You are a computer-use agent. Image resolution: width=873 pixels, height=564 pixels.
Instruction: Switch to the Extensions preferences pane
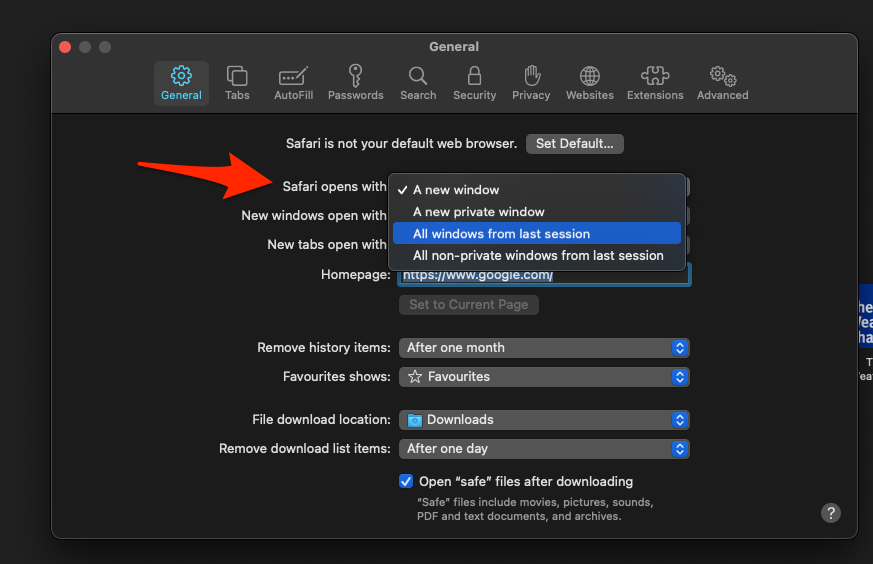click(655, 83)
